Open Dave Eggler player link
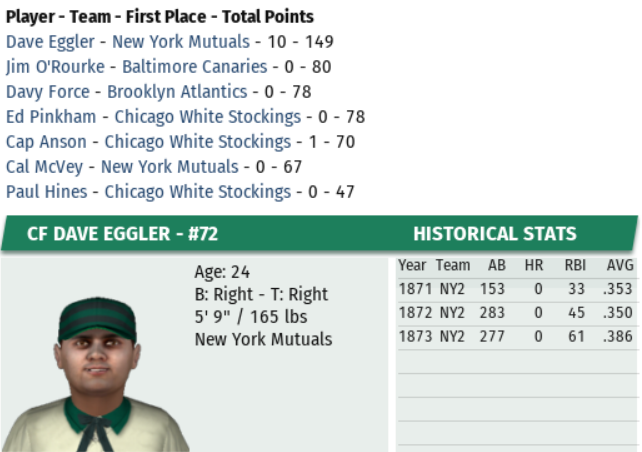Image resolution: width=642 pixels, height=452 pixels. tap(51, 42)
